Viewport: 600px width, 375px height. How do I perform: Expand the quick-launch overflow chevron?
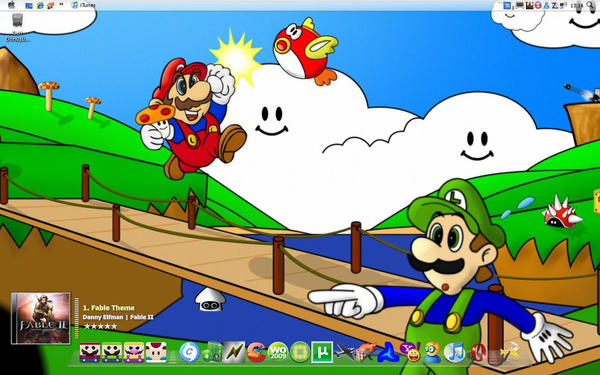point(61,5)
